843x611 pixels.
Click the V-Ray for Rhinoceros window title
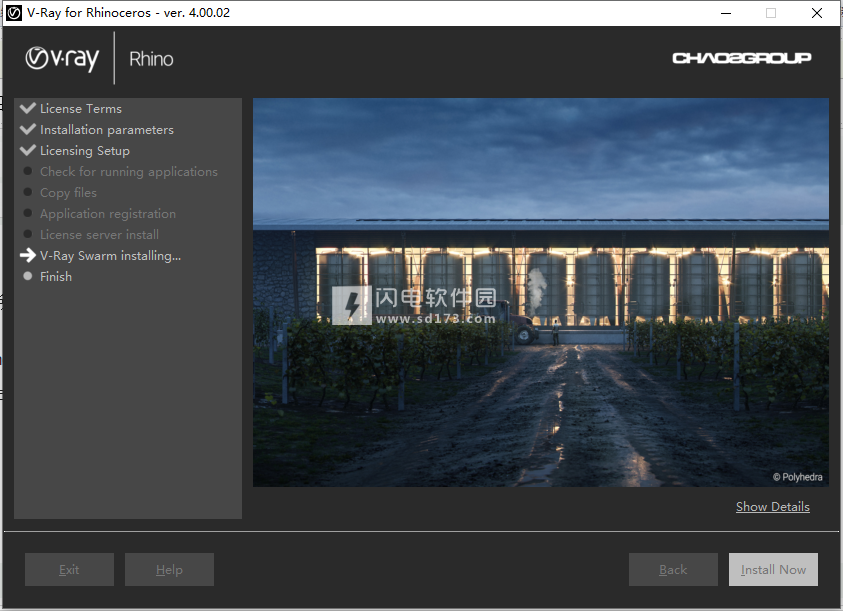pyautogui.click(x=128, y=12)
